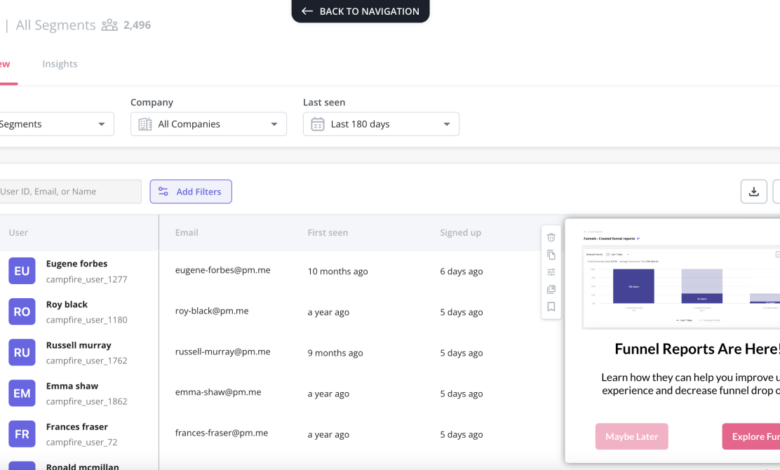The image size is (780, 470).
Task: Click the RU avatar for Russell murray
Action: (22, 353)
